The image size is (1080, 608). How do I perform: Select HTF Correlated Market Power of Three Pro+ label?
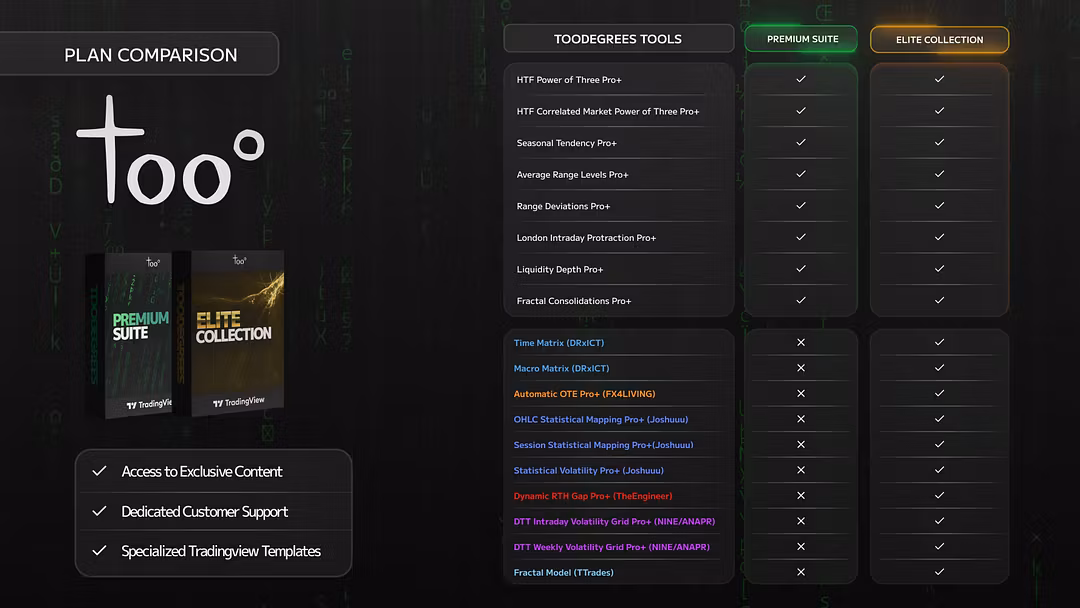point(608,112)
